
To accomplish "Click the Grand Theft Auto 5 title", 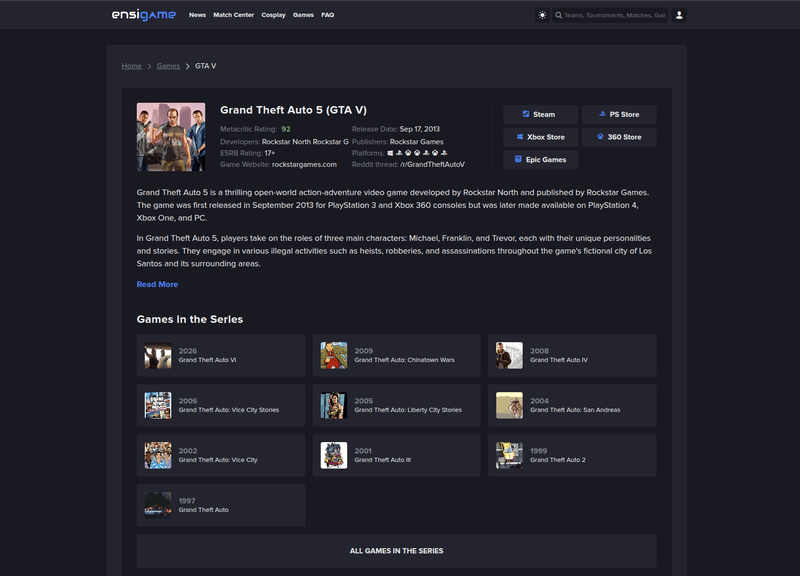I will [293, 110].
